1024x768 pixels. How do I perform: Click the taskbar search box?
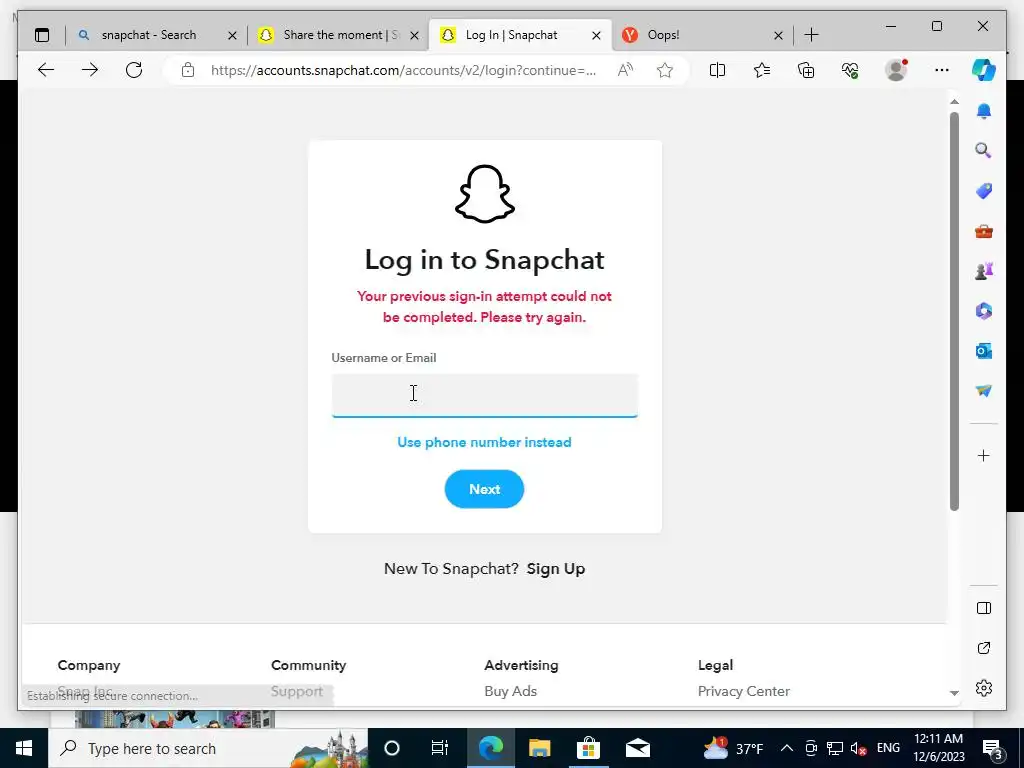point(208,748)
